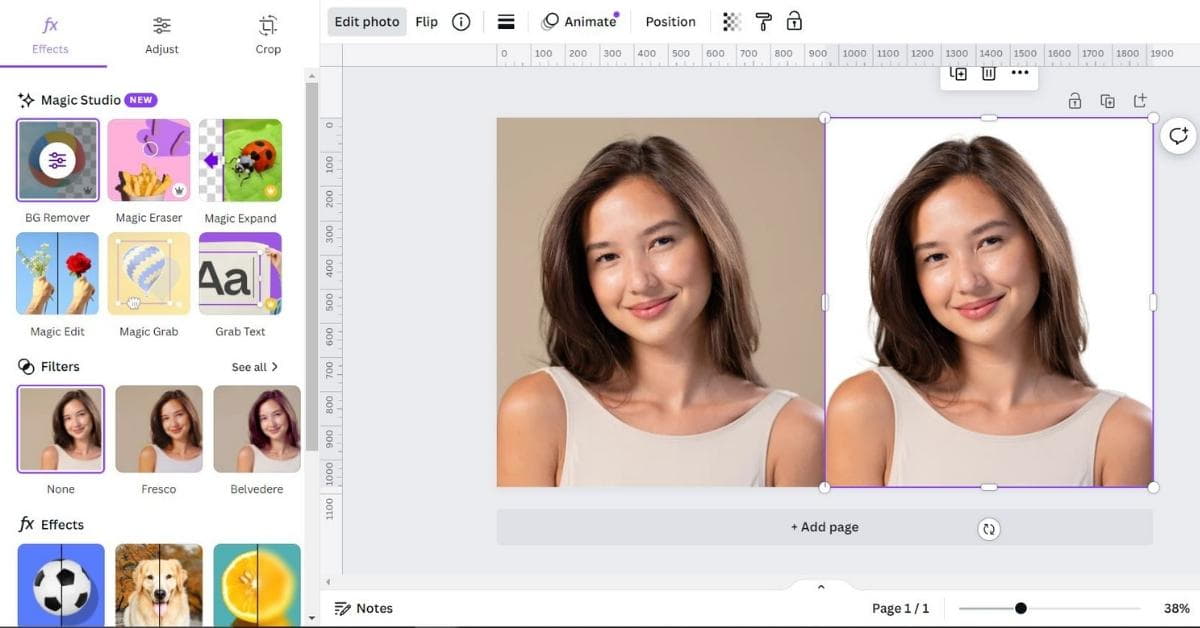Adjust the zoom slider handle
This screenshot has height=628, width=1200.
(1020, 608)
